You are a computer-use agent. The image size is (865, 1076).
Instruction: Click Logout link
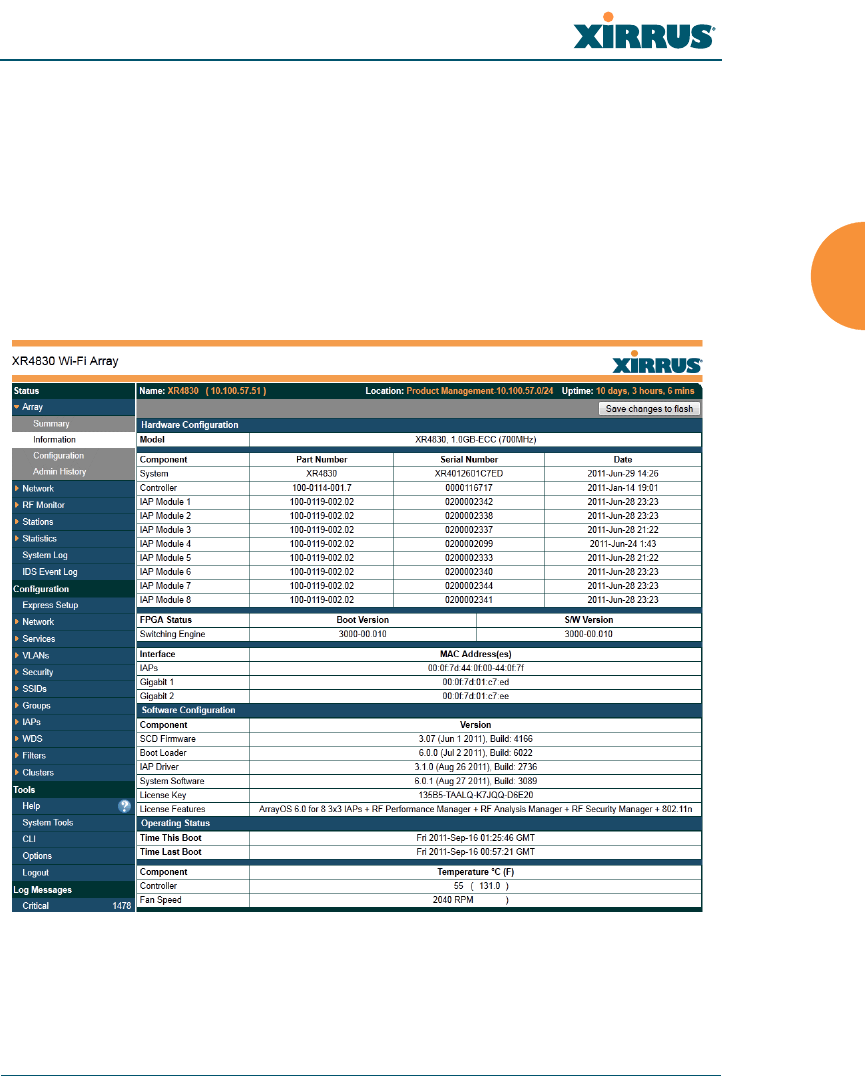36,873
